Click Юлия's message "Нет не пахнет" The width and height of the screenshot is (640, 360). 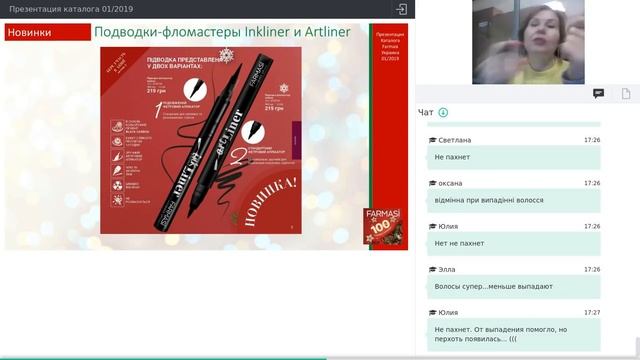point(514,244)
